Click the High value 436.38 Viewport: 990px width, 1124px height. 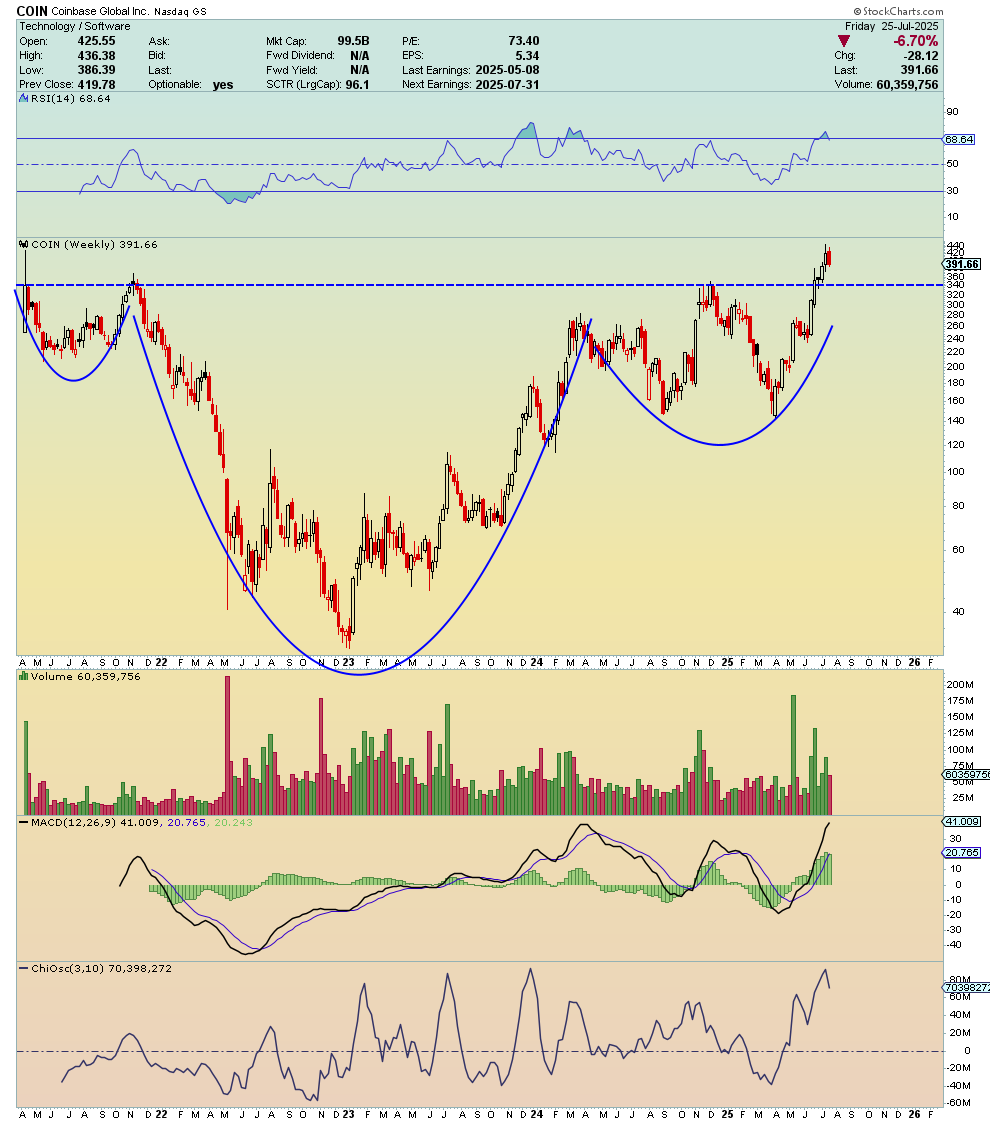96,55
